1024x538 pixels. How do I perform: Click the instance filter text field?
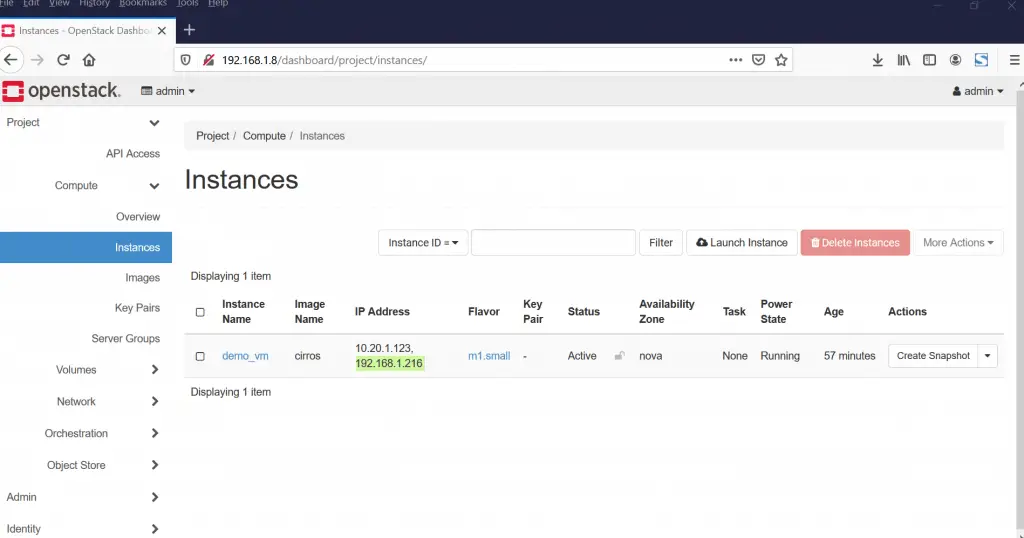pyautogui.click(x=553, y=243)
